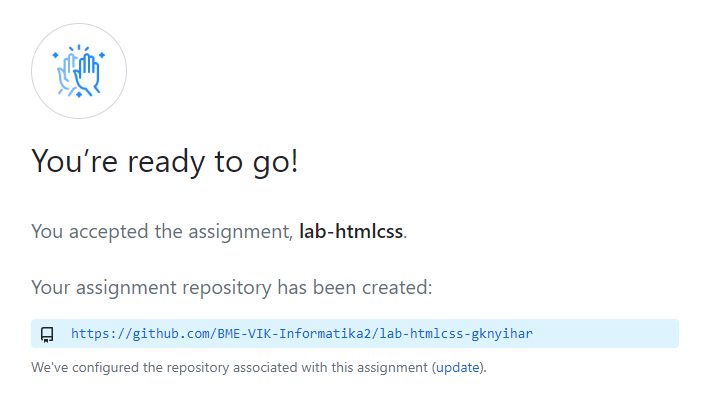Click the "You're ready to go!" heading

click(x=165, y=161)
